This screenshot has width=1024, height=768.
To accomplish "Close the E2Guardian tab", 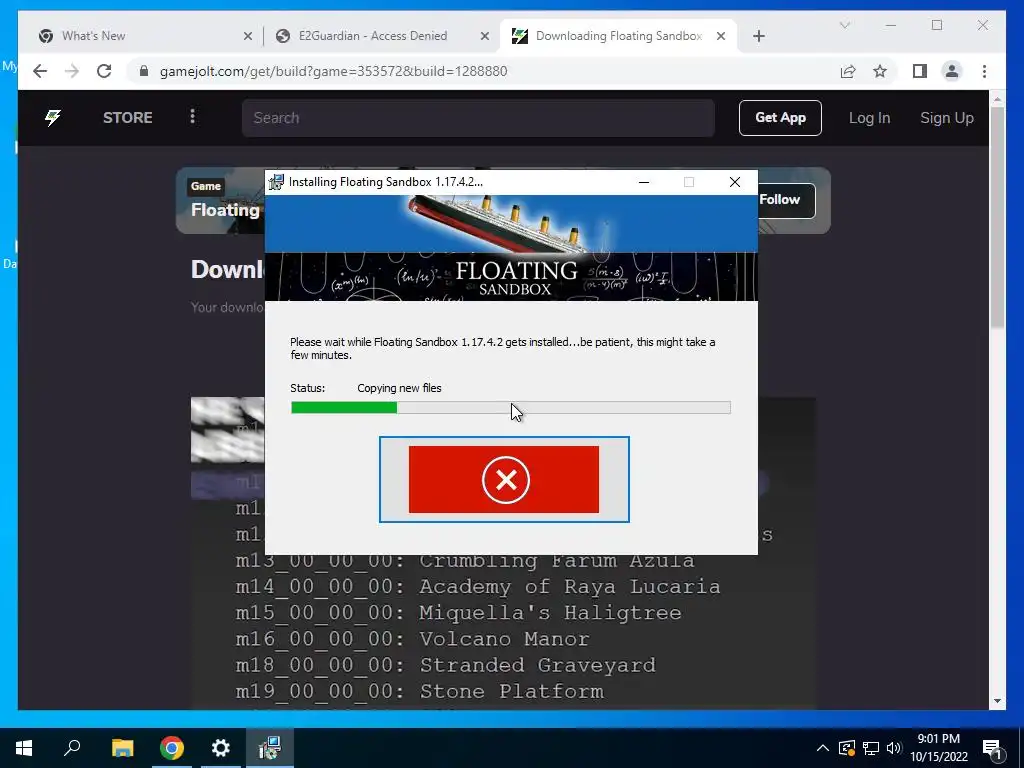I will [485, 37].
